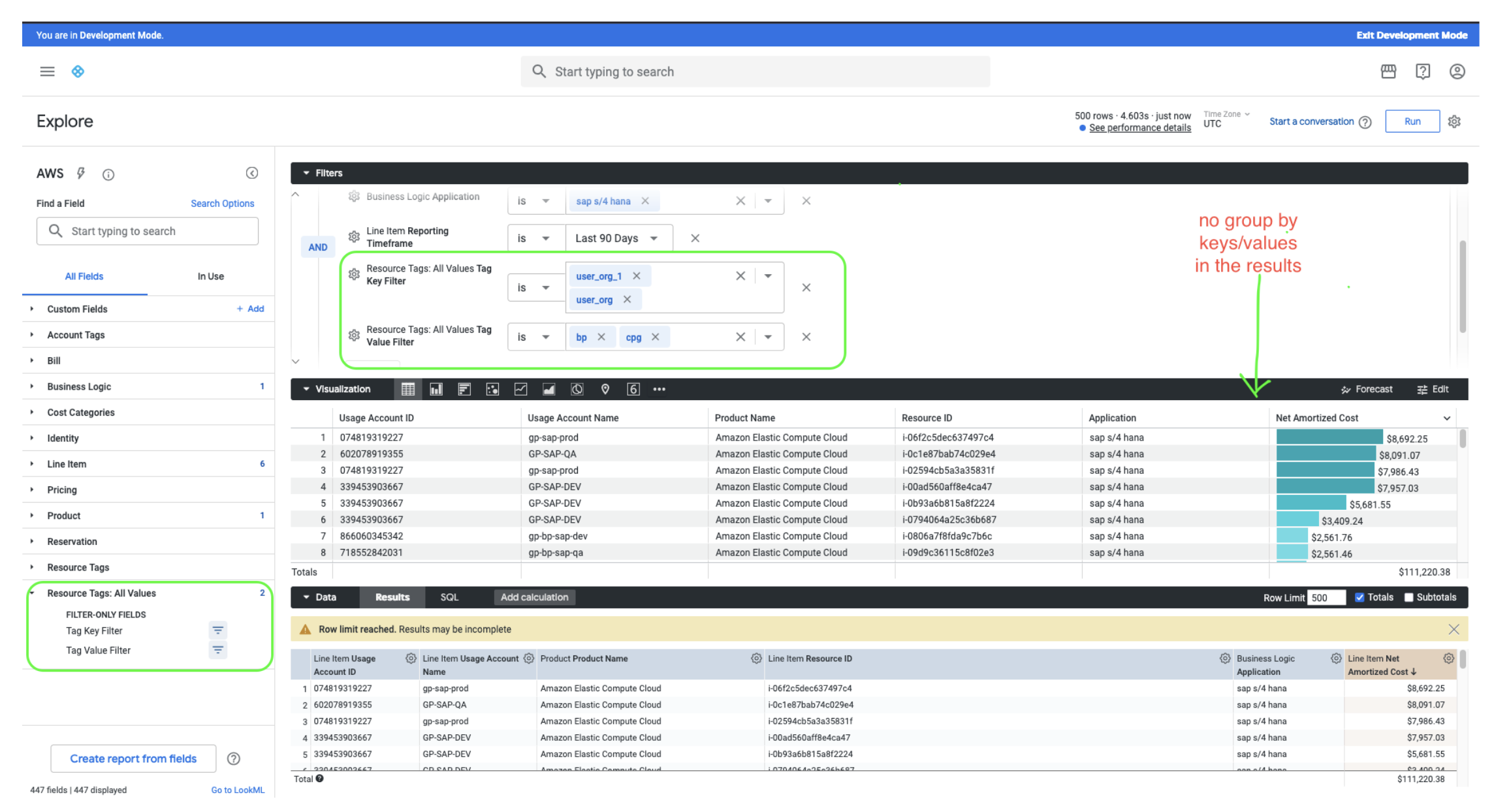Collapse the Filters section
This screenshot has height=812, width=1494.
point(306,173)
